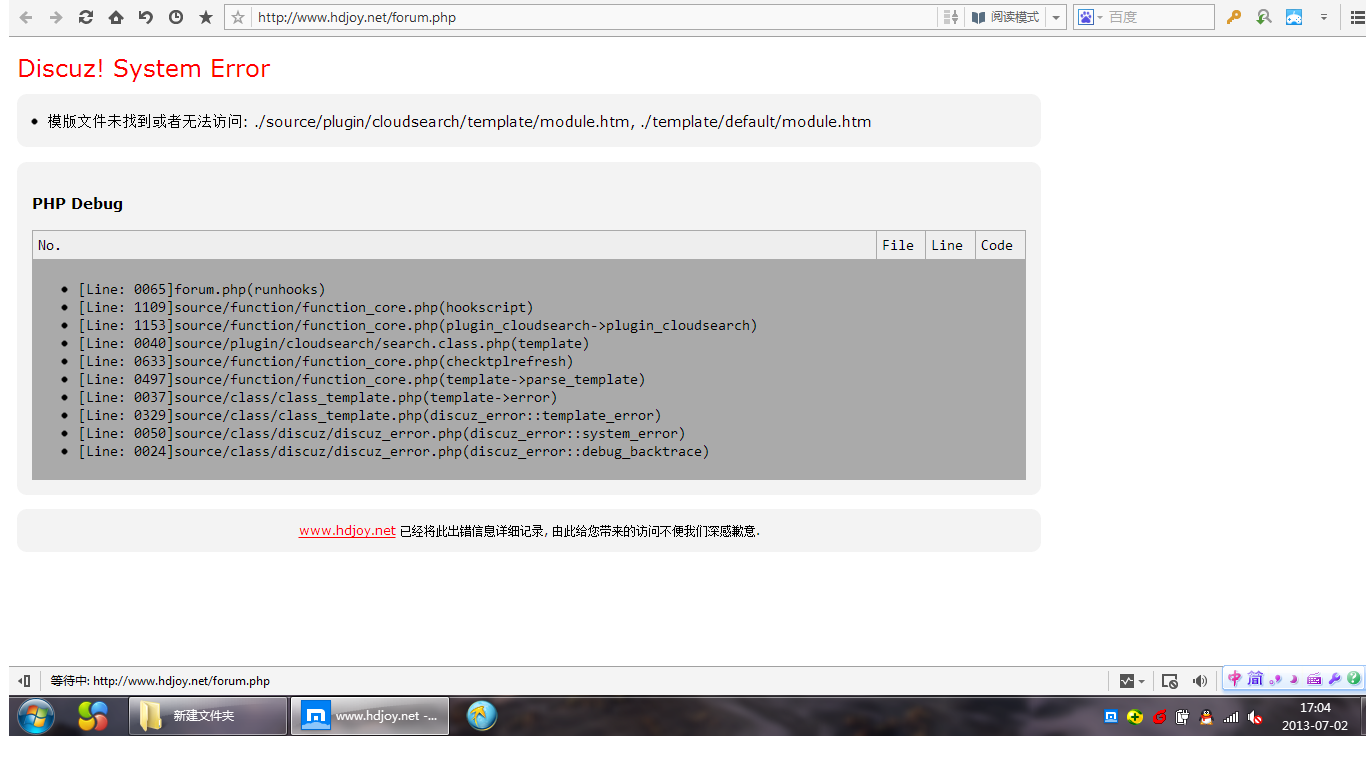Click the 'Discuz! System Error' heading
The height and width of the screenshot is (768, 1366).
pos(144,68)
